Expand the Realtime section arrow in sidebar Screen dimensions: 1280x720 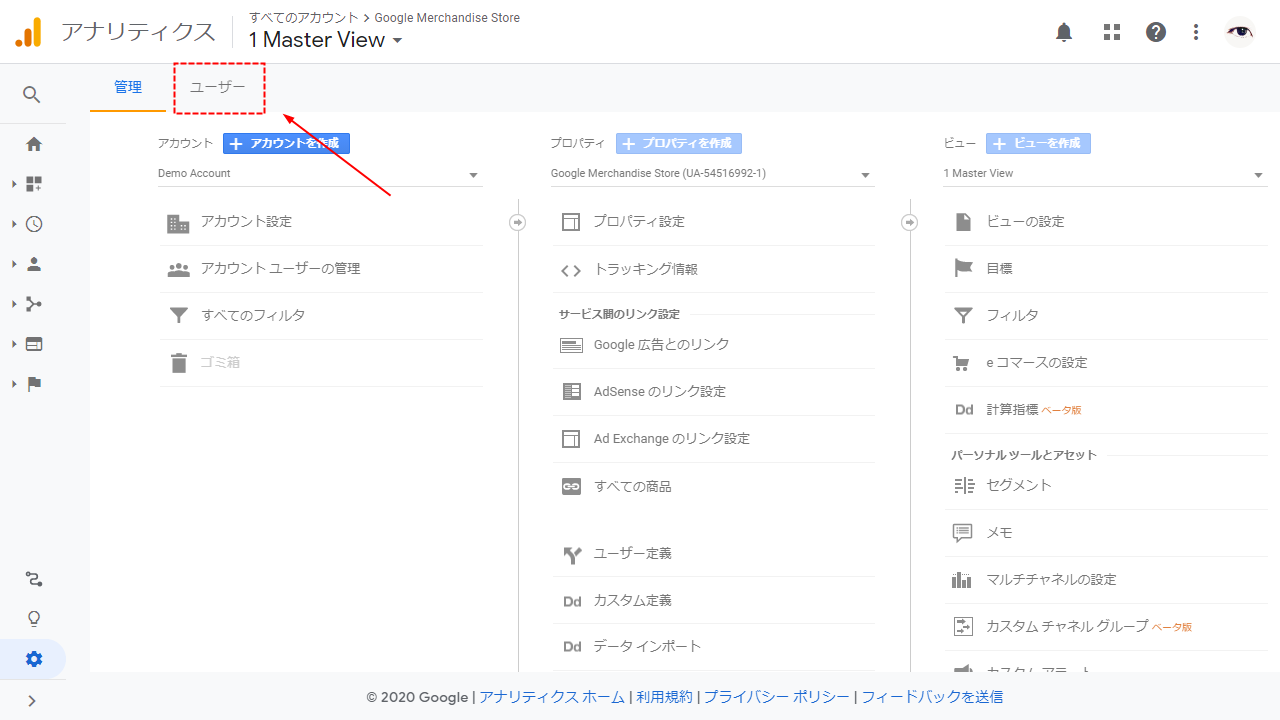(14, 224)
